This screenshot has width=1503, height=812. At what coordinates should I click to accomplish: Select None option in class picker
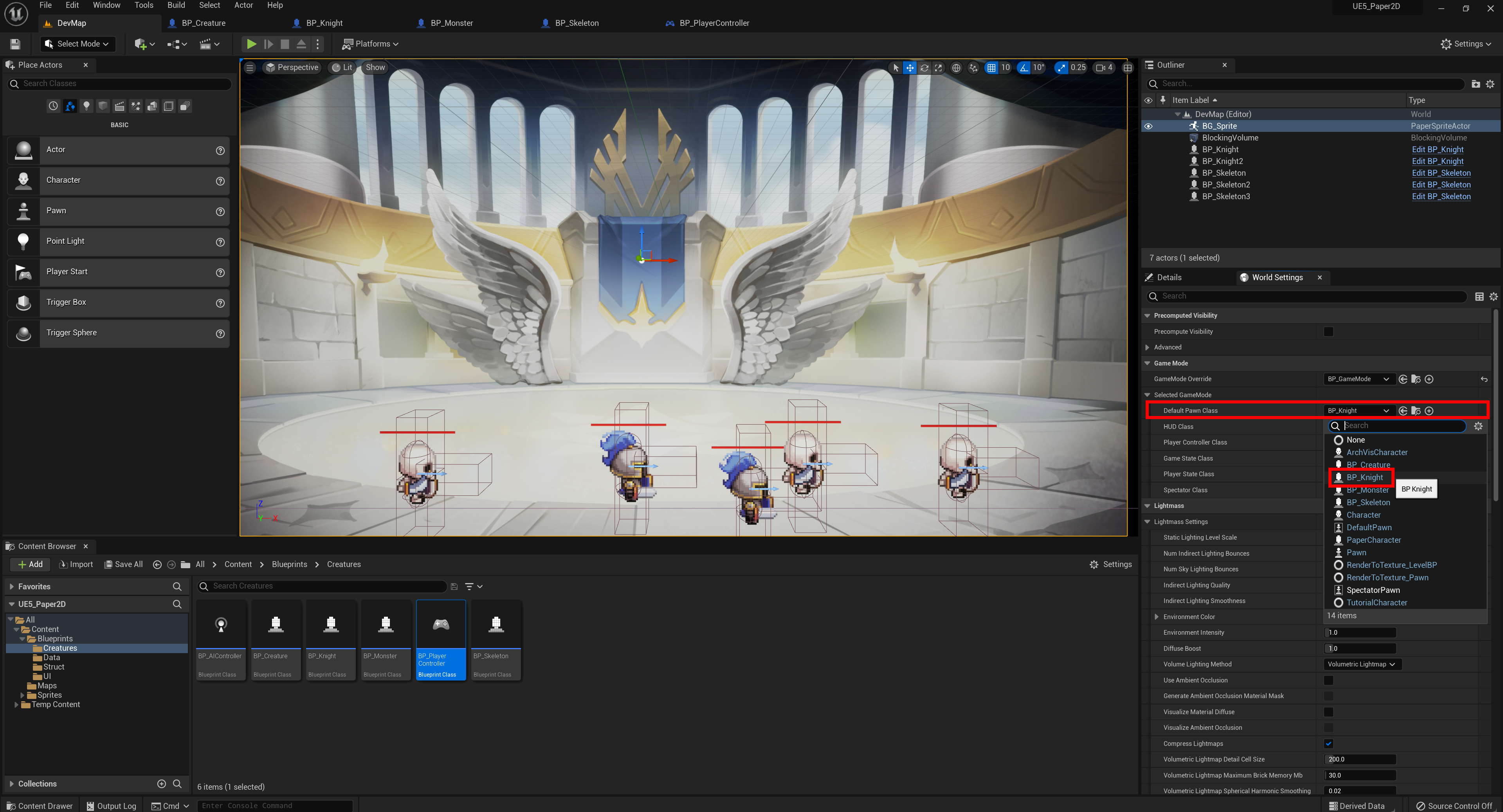[1355, 440]
